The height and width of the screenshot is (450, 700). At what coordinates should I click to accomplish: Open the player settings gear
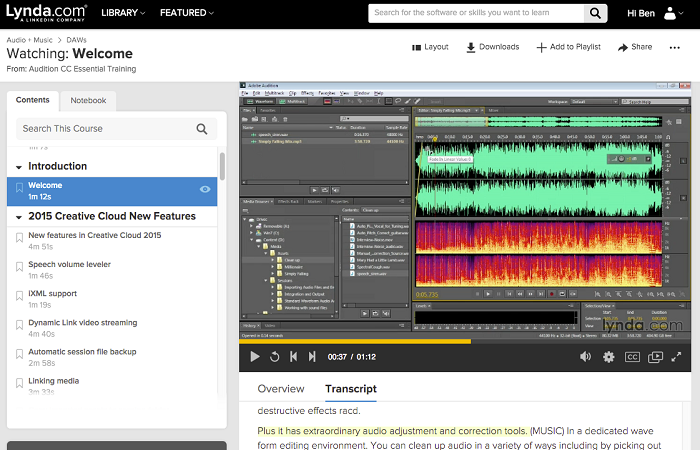pos(608,356)
